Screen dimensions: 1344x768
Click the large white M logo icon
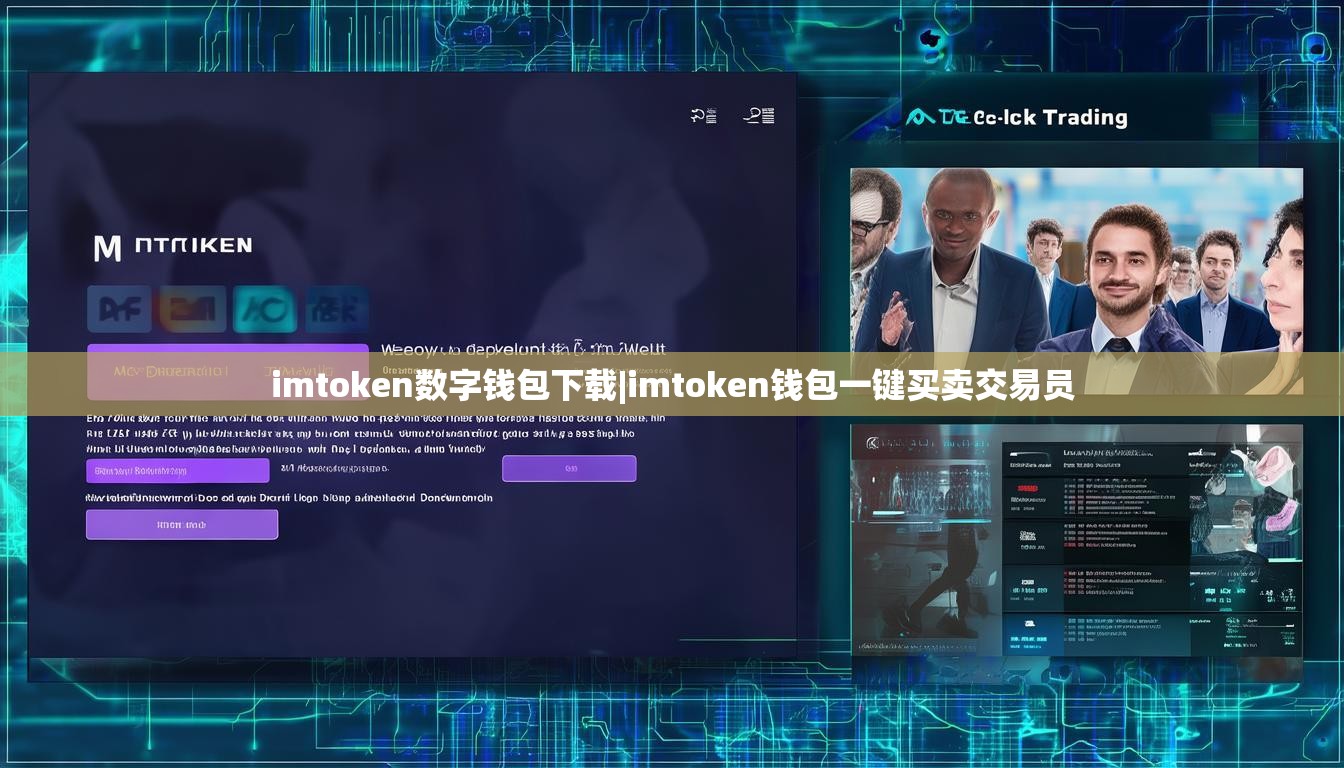coord(107,248)
